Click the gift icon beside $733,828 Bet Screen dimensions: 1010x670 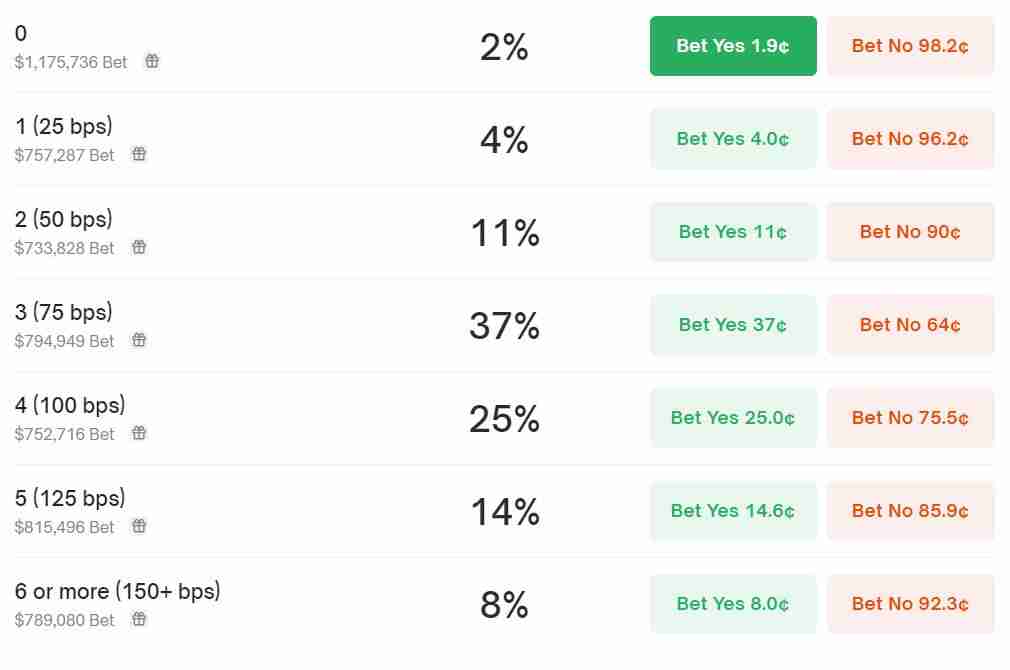139,247
